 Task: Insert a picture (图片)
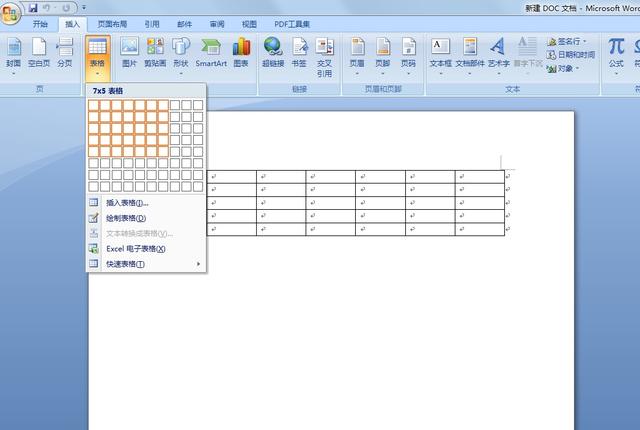129,52
